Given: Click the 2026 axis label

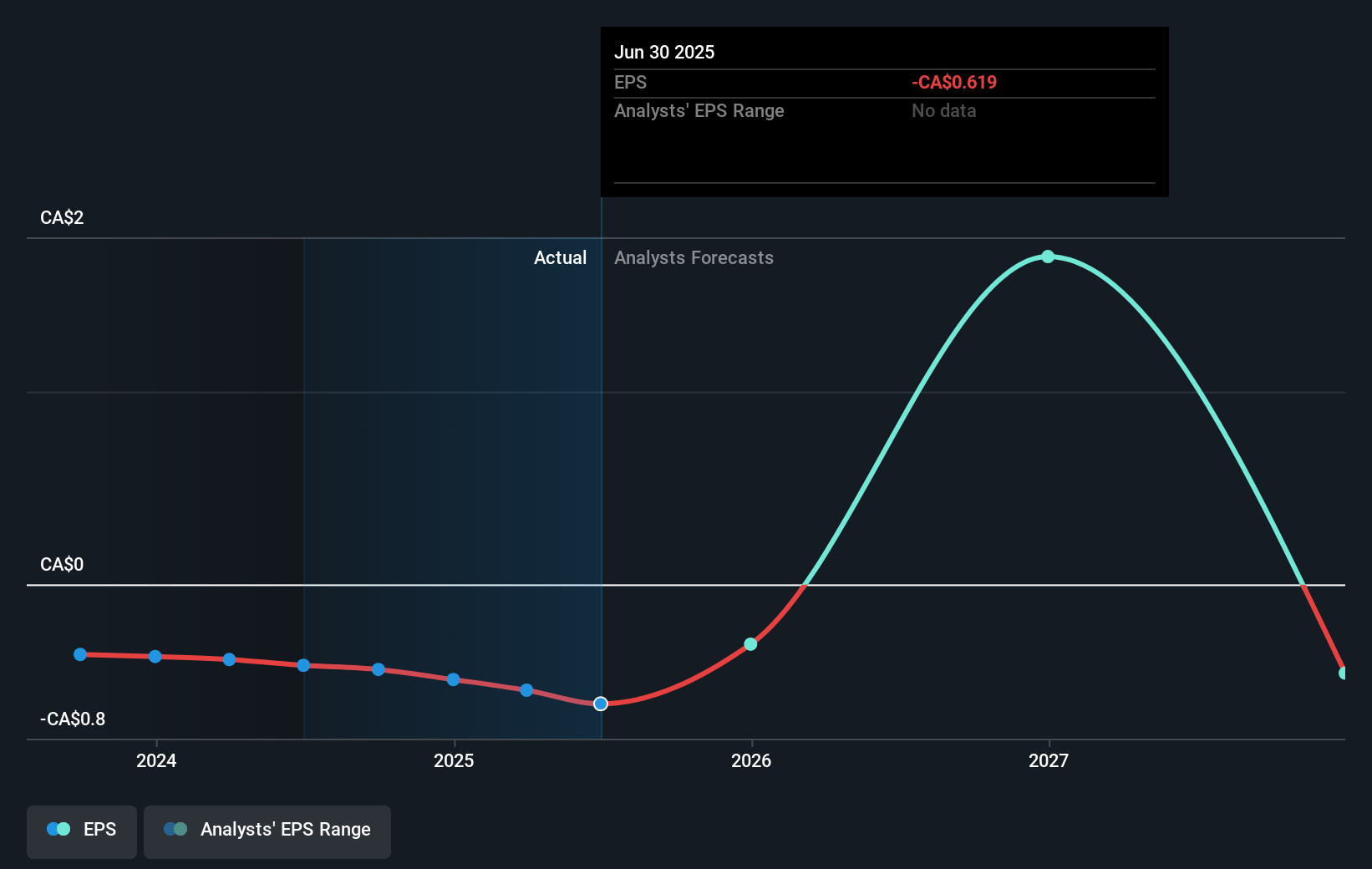Looking at the screenshot, I should pos(750,761).
